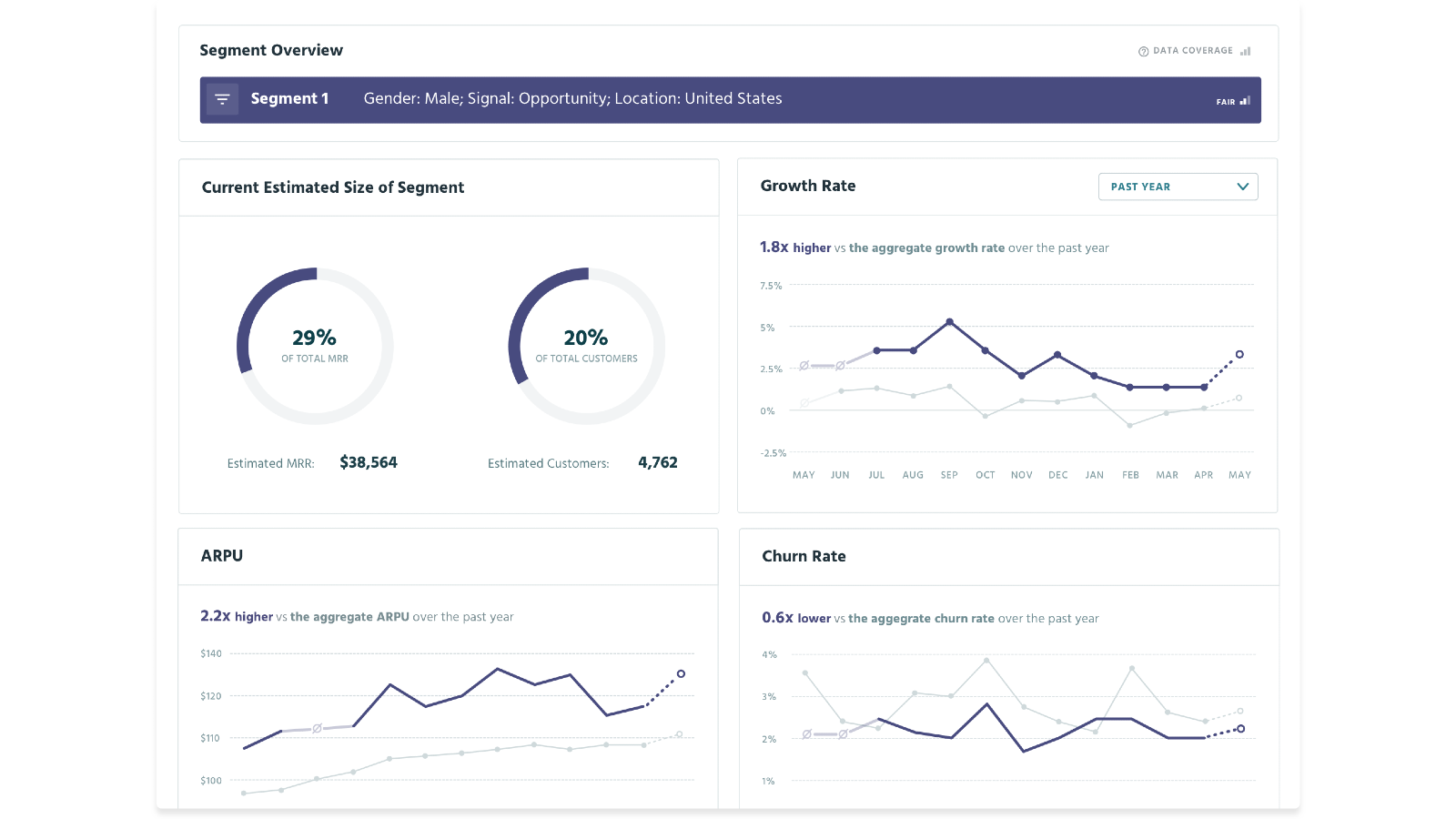This screenshot has width=1456, height=819.
Task: Click the segment filter description starting with Gender: Male
Action: pos(572,98)
